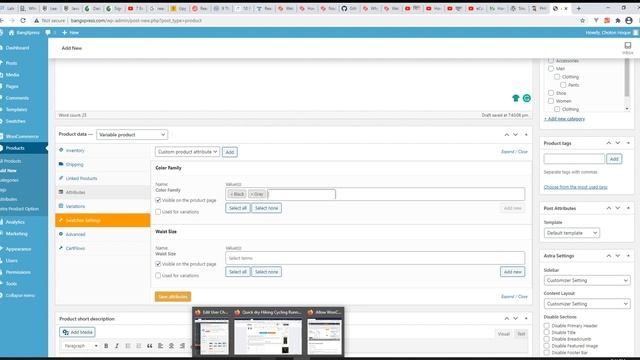
Task: Check the Men category checkbox
Action: tap(551, 69)
